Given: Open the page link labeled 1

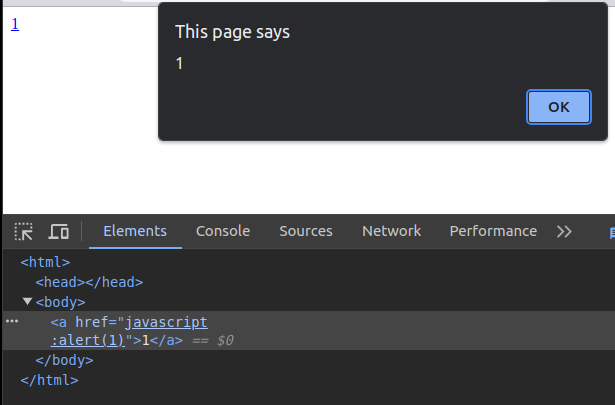Looking at the screenshot, I should pyautogui.click(x=15, y=24).
